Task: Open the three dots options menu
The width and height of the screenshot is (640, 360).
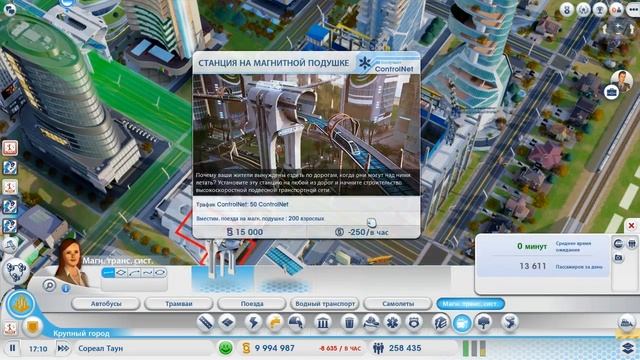Action: (x=634, y=9)
